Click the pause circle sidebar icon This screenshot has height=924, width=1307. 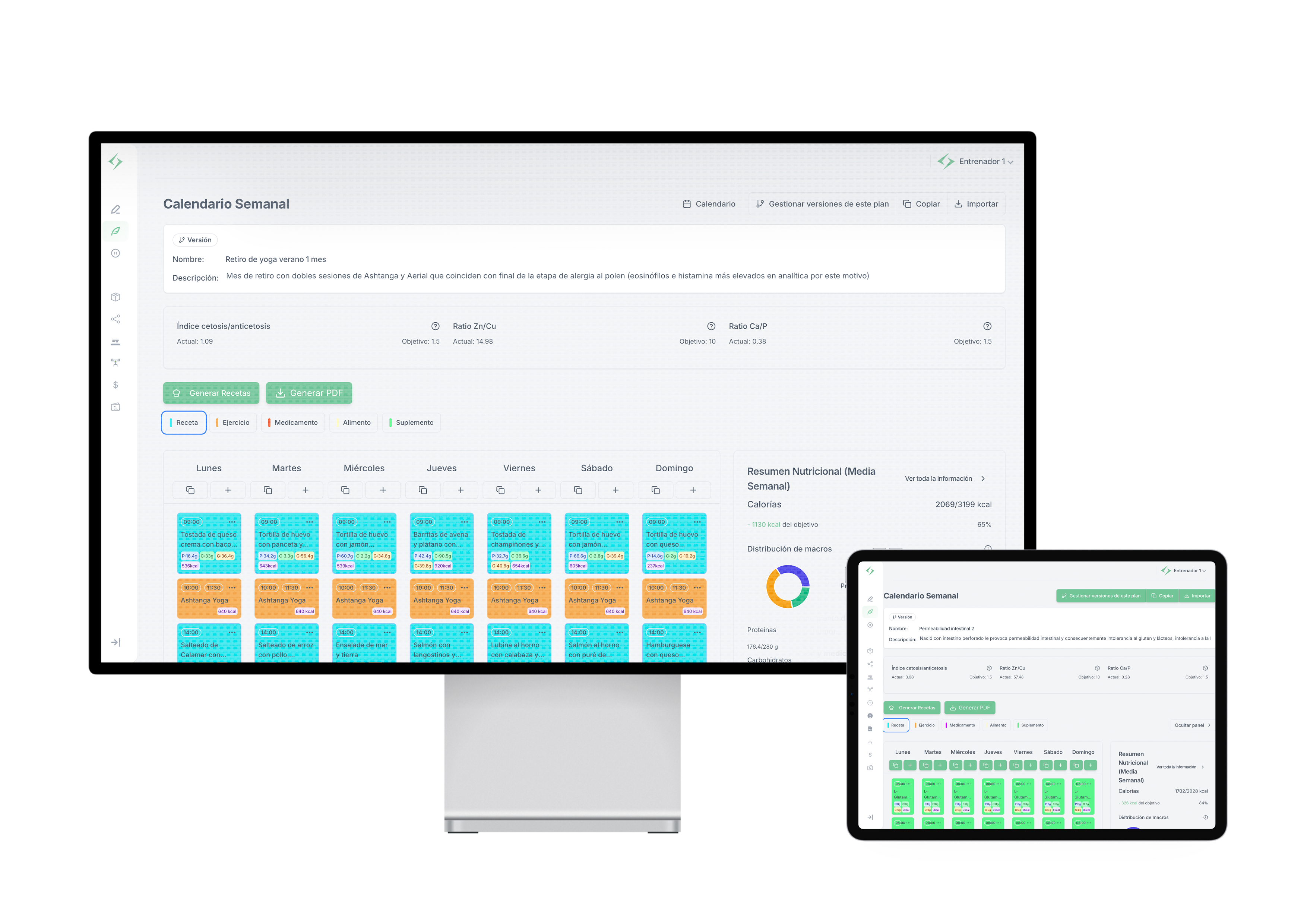click(x=115, y=253)
